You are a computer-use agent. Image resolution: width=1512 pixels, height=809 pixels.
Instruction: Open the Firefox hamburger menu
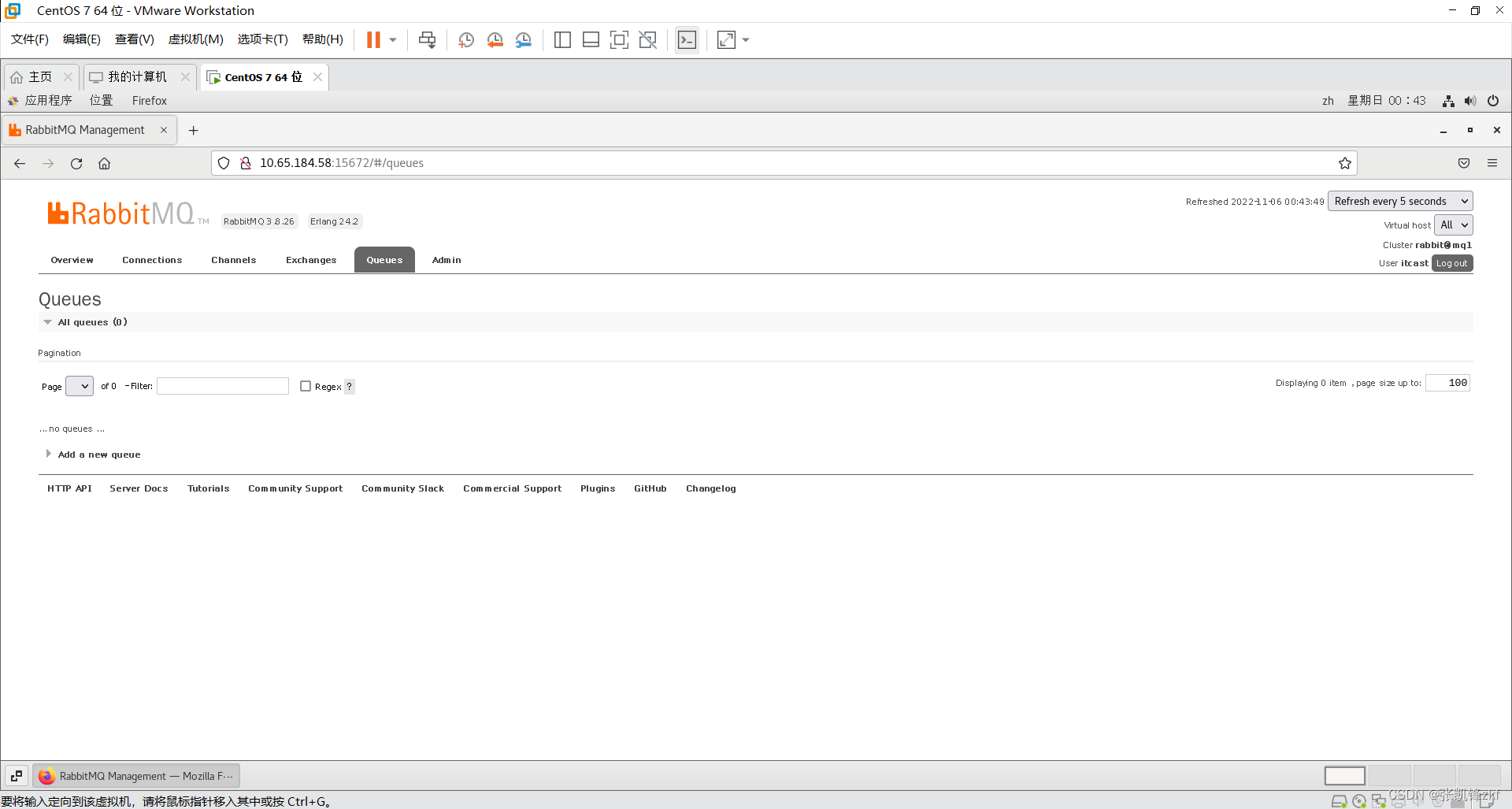point(1492,163)
